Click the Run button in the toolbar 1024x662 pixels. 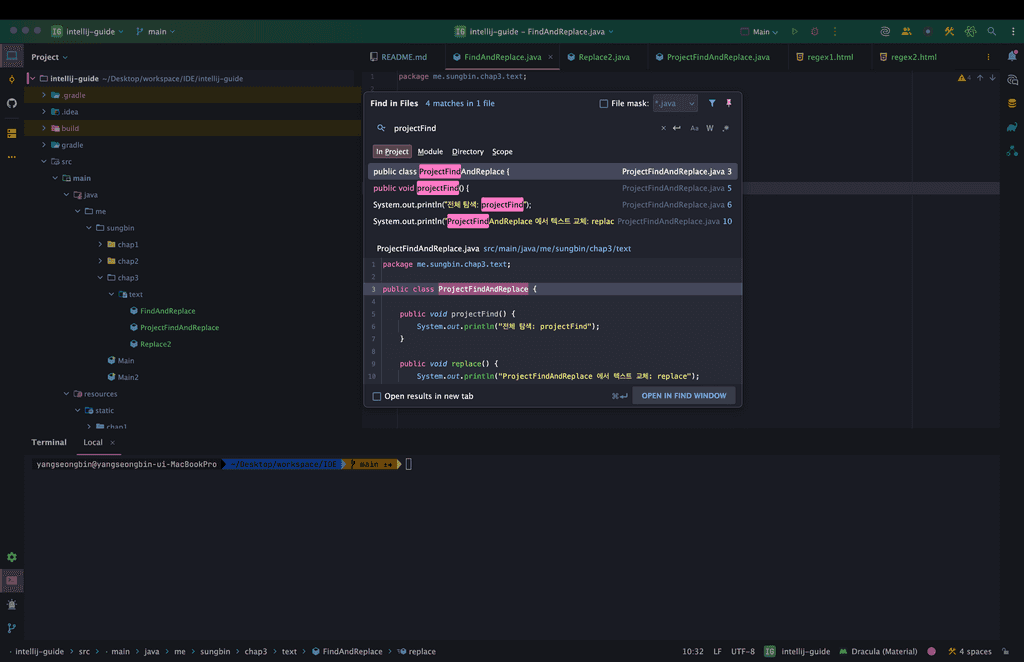[x=795, y=32]
